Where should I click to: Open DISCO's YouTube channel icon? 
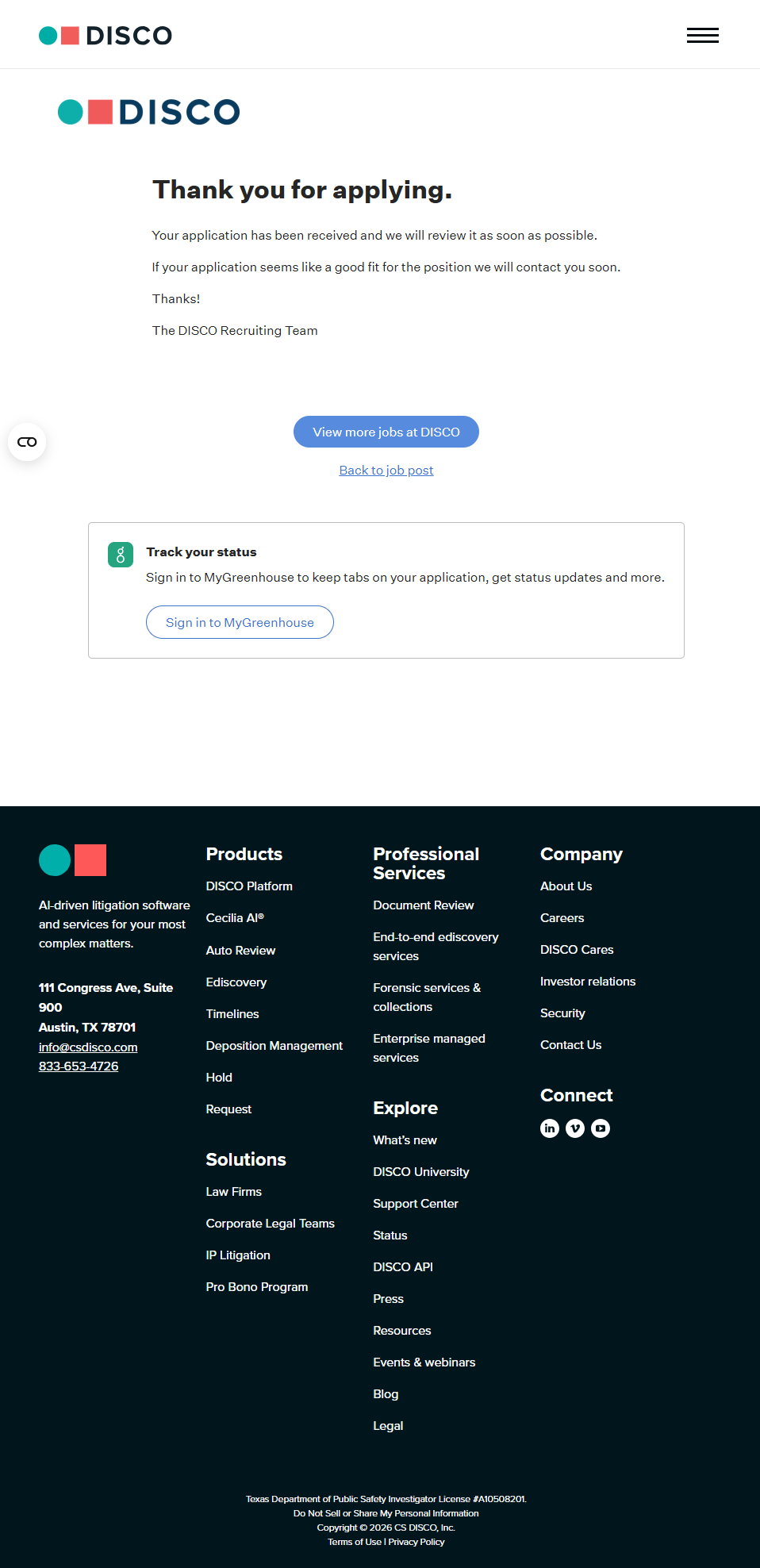click(x=601, y=1128)
